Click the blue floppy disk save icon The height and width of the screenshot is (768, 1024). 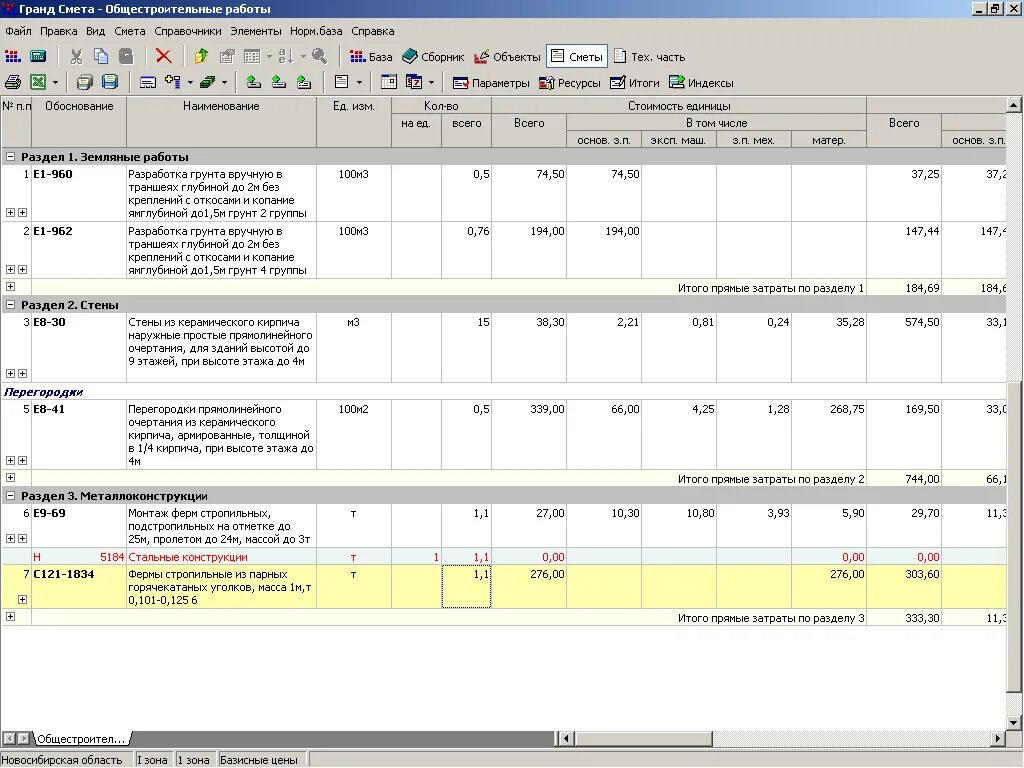click(x=110, y=82)
